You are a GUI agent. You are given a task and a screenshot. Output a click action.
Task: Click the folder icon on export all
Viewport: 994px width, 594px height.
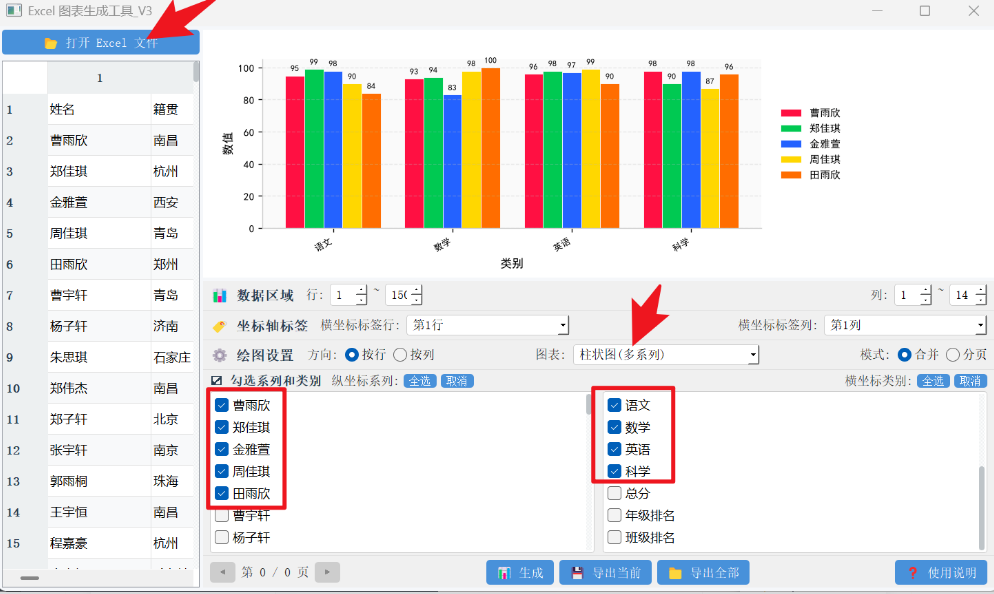pos(675,573)
